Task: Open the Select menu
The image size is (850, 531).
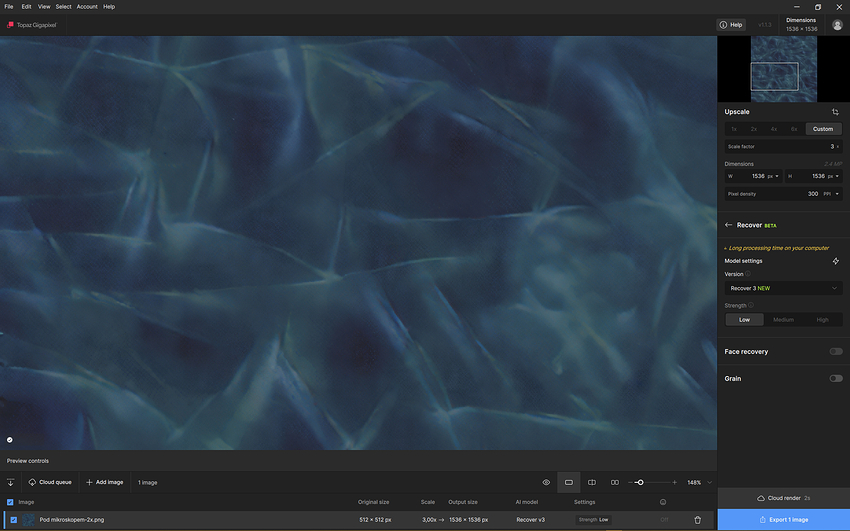Action: [x=63, y=7]
